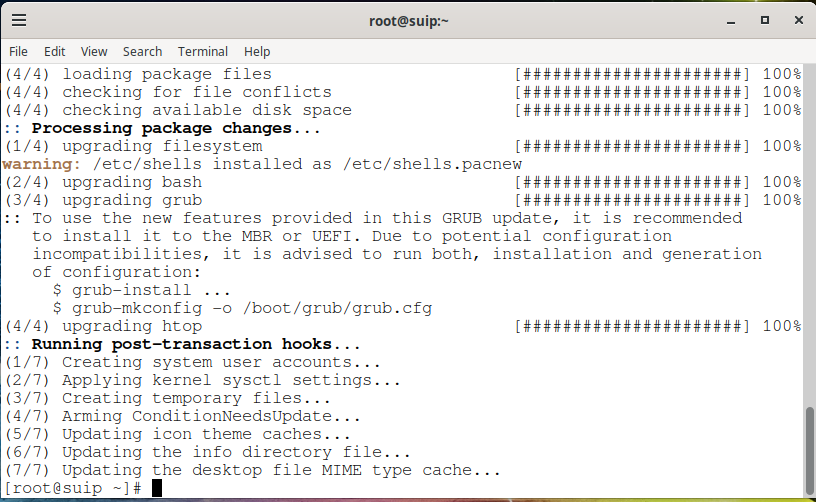Maximize the terminal window
Screen dimensions: 816x502
click(764, 20)
